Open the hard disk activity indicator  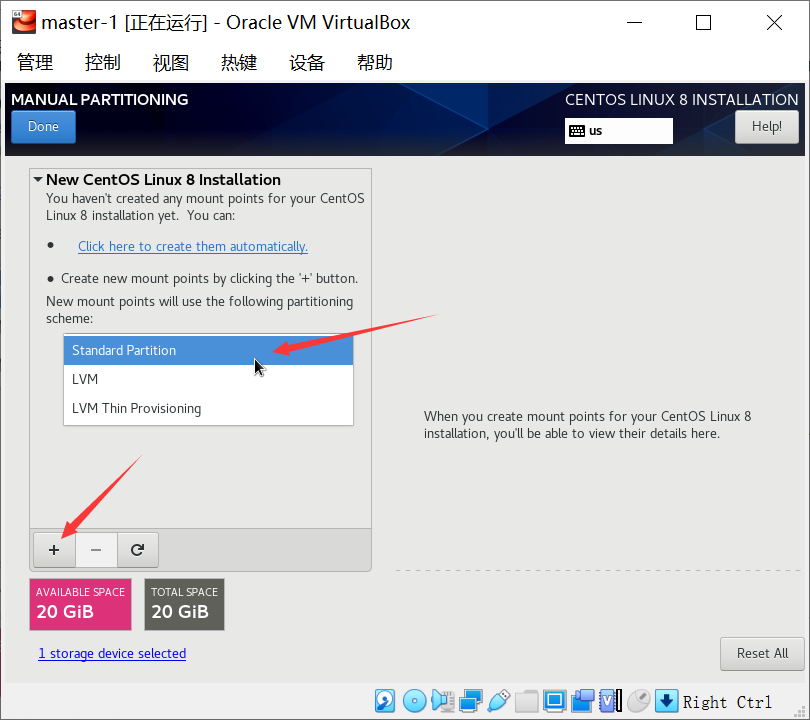(385, 701)
